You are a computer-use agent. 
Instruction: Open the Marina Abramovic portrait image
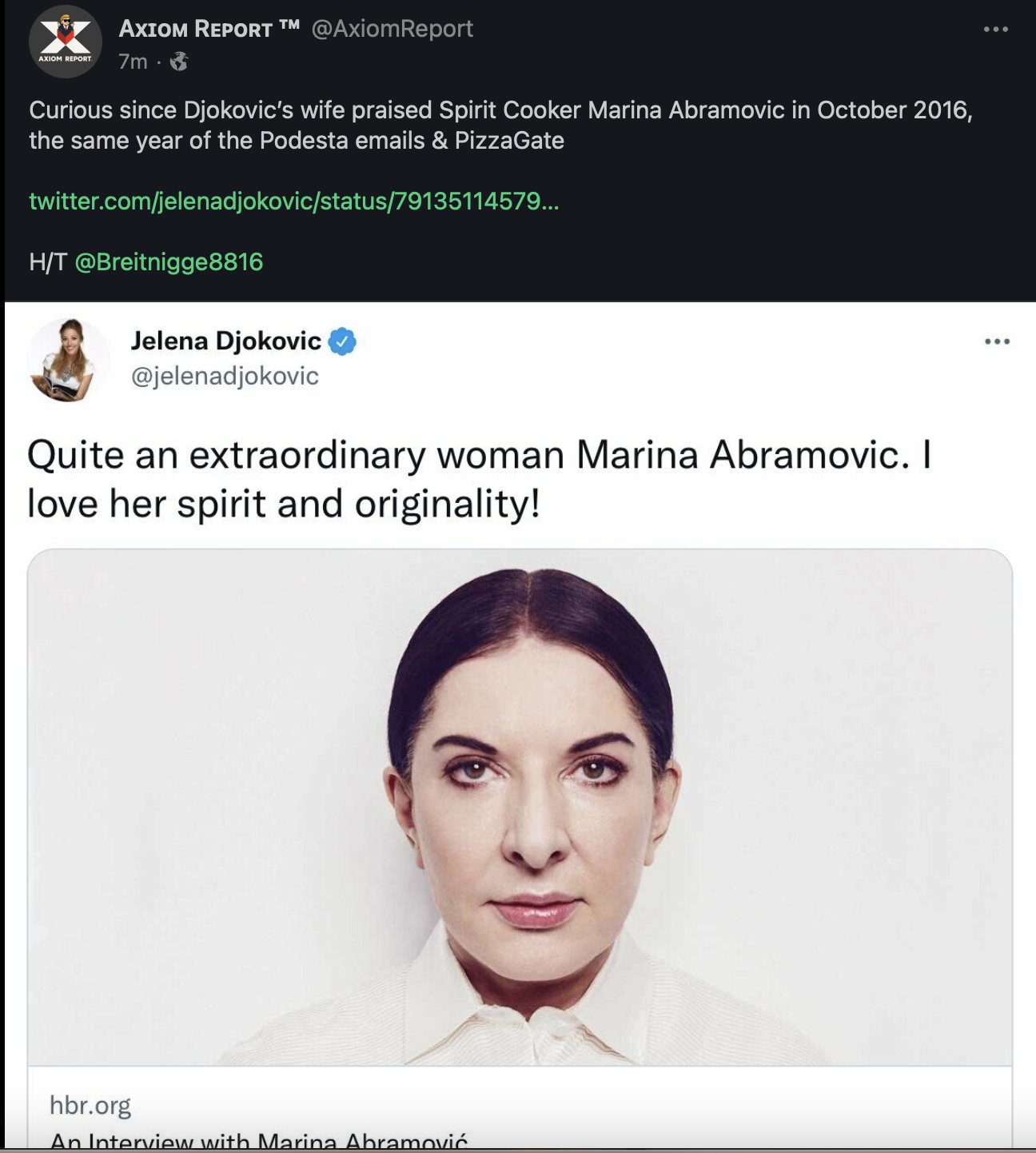coord(520,808)
